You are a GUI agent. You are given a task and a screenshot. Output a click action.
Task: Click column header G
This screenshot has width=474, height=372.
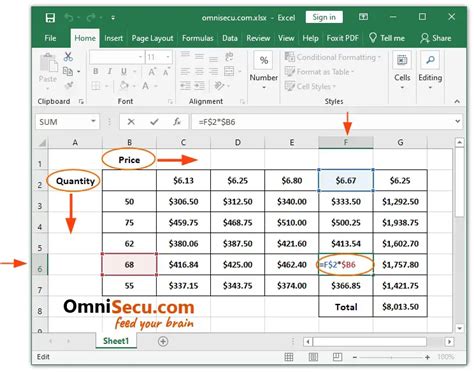tap(400, 143)
